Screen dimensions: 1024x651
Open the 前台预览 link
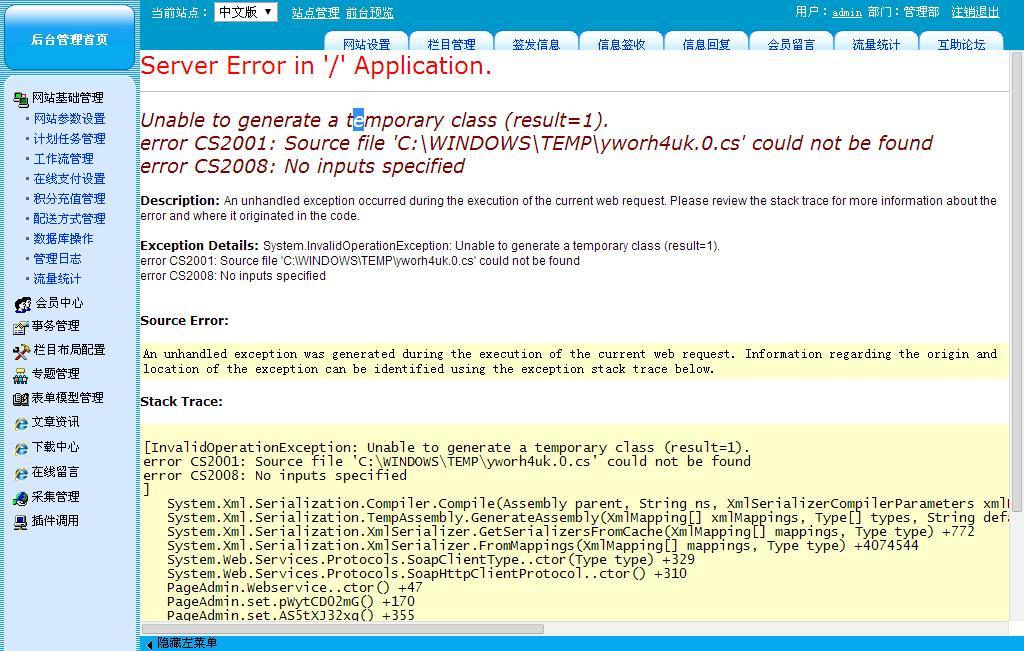point(369,13)
